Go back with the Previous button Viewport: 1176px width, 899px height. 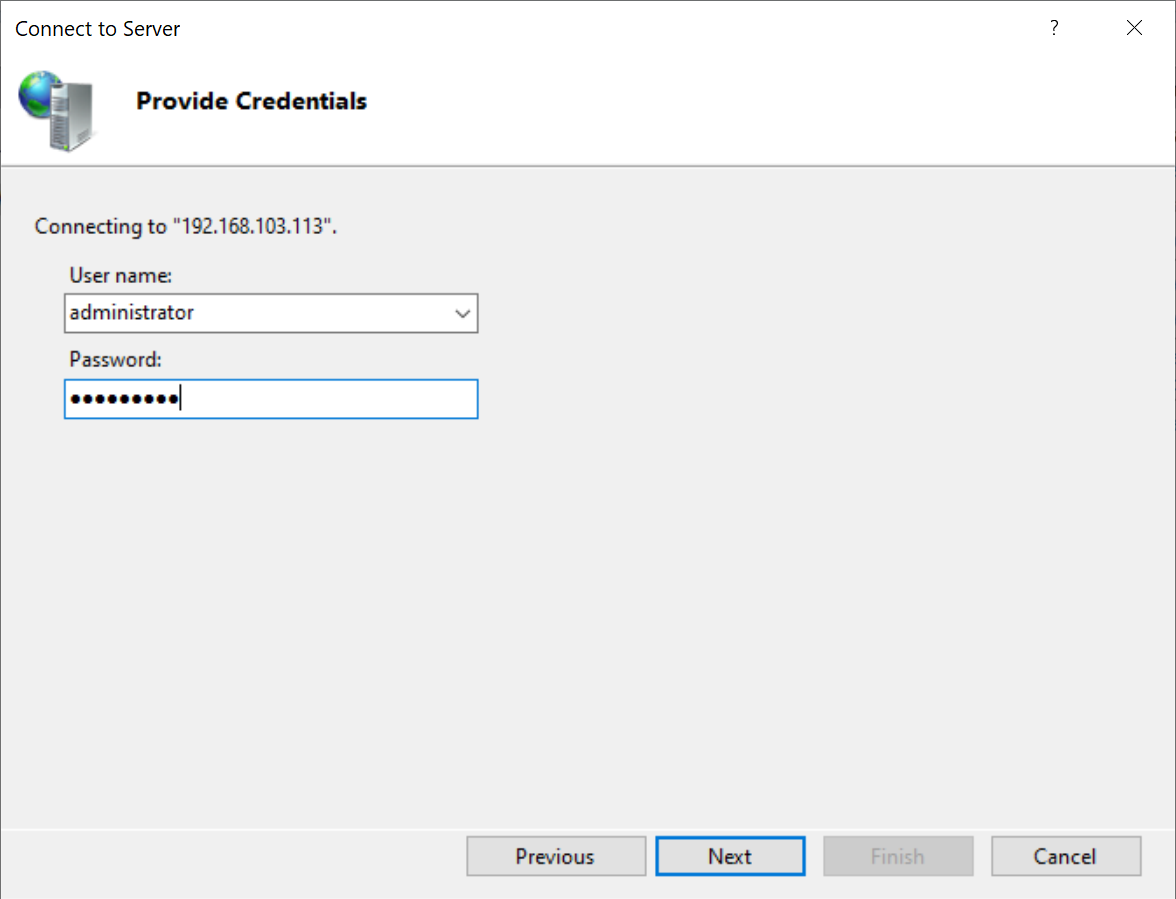(x=555, y=857)
